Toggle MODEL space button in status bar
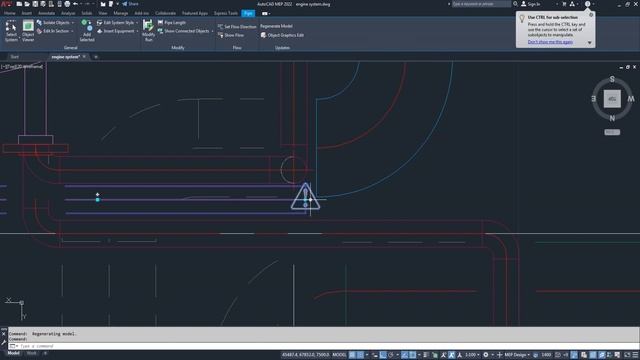 tap(339, 355)
